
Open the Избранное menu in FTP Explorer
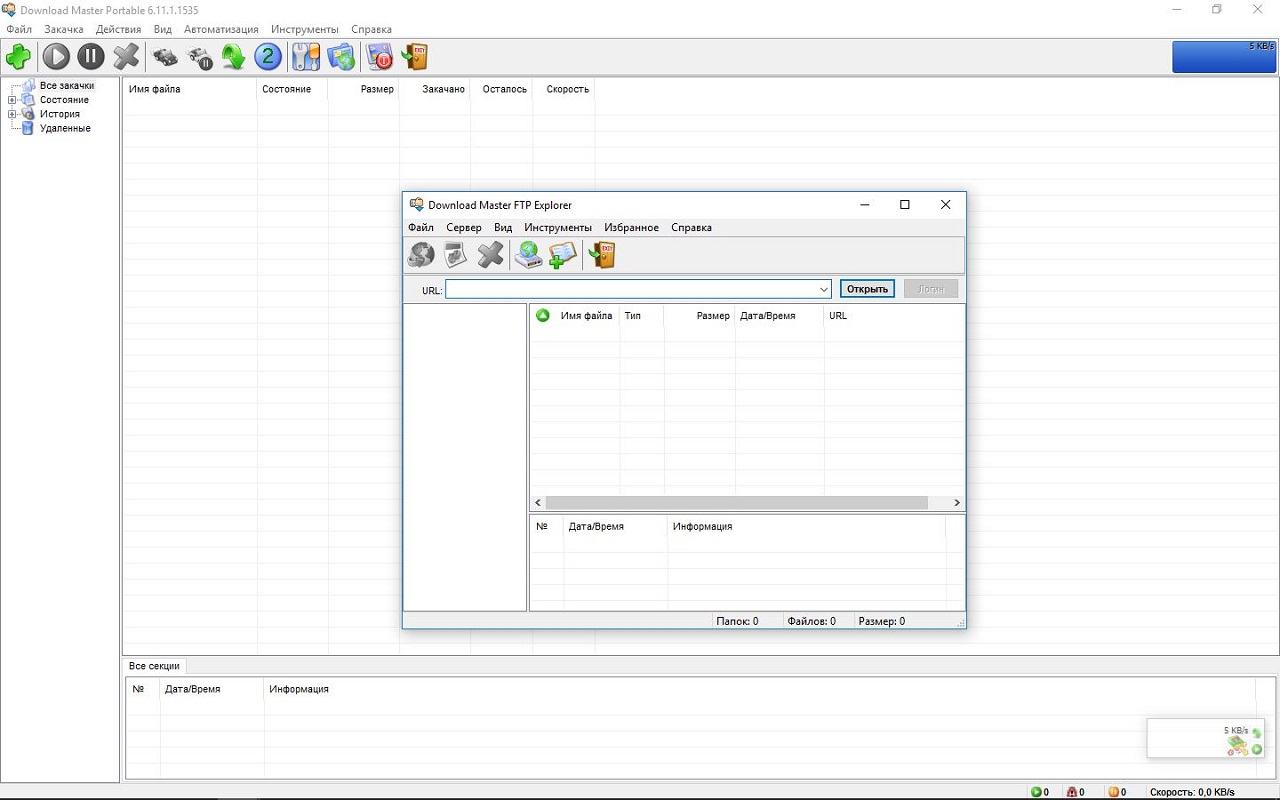pyautogui.click(x=631, y=228)
